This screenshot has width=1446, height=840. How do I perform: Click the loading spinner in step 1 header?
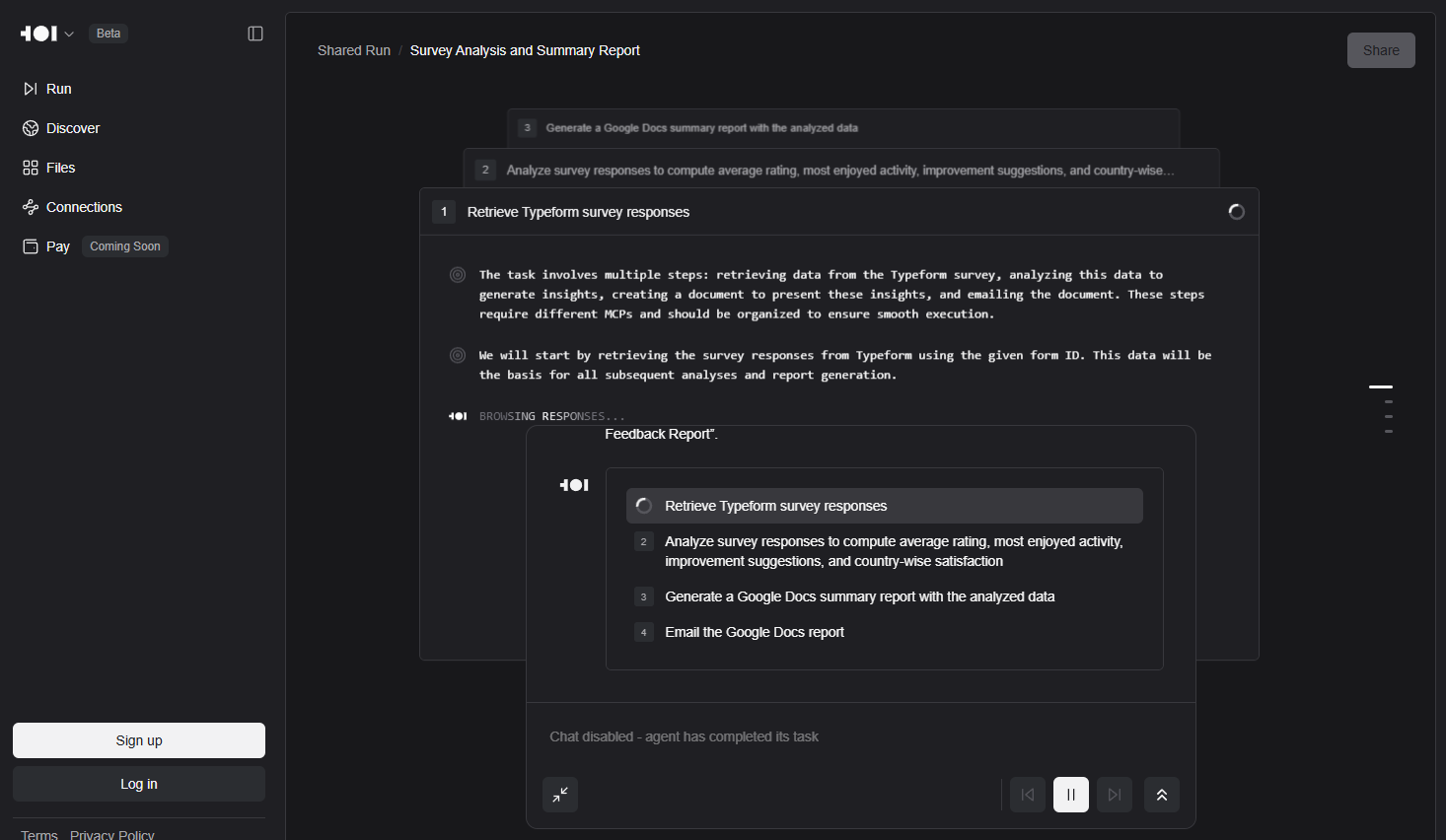(1236, 212)
